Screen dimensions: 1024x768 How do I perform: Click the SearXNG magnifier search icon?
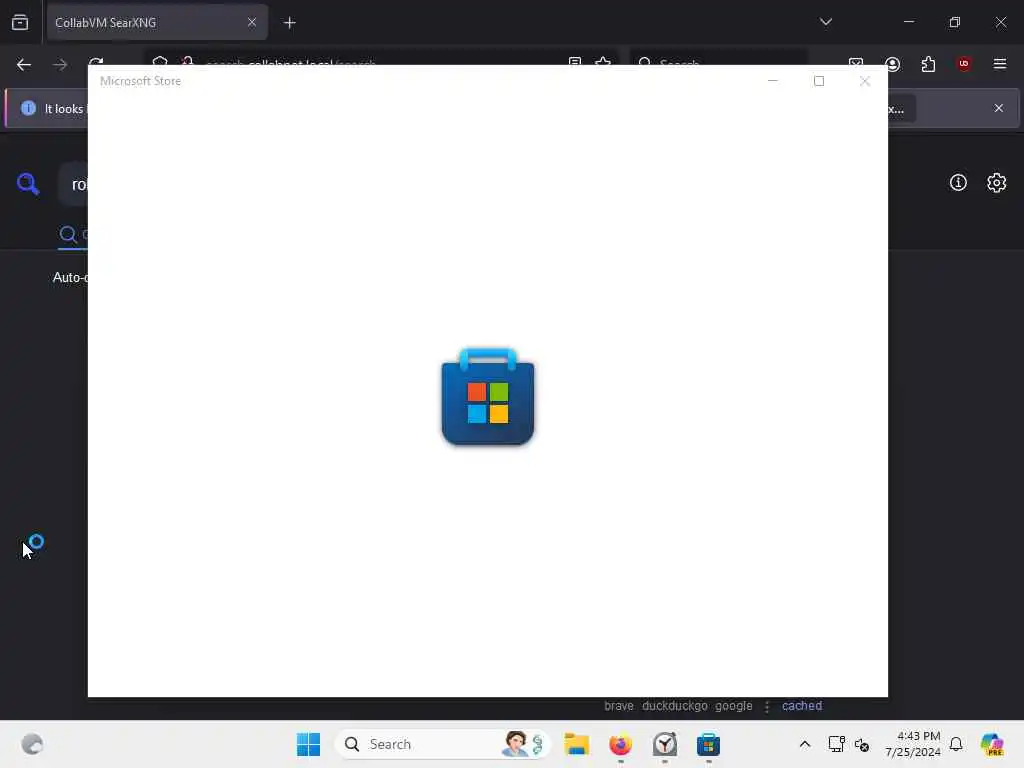27,184
